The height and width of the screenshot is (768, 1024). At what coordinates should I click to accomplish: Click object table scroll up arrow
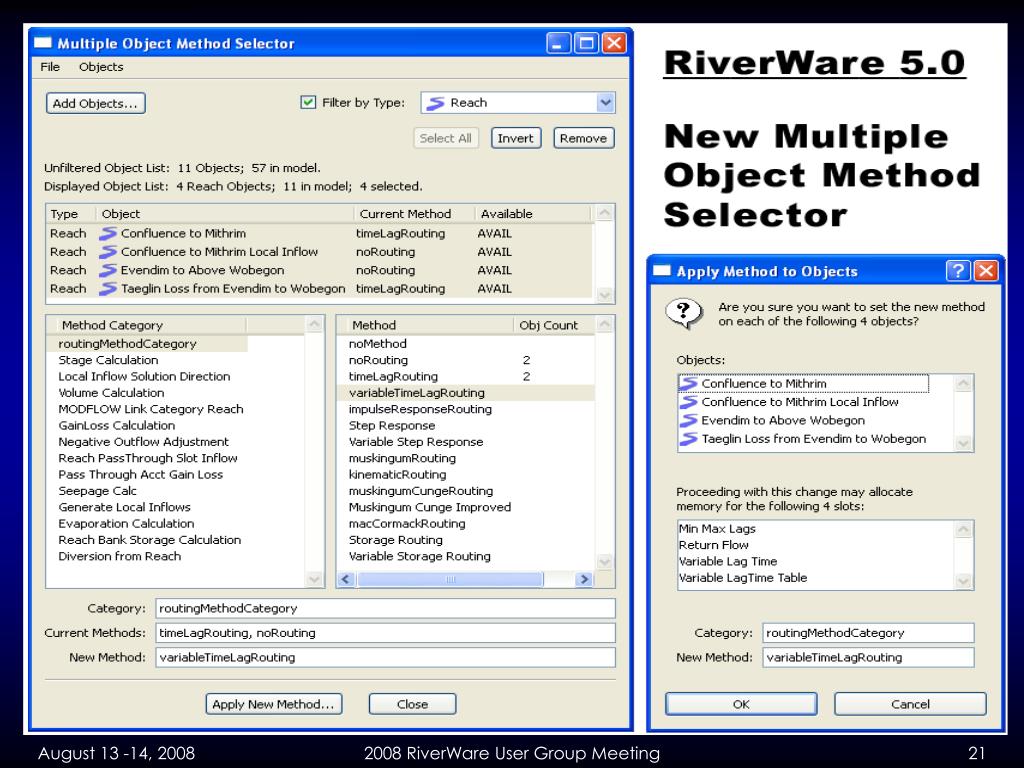tap(605, 213)
